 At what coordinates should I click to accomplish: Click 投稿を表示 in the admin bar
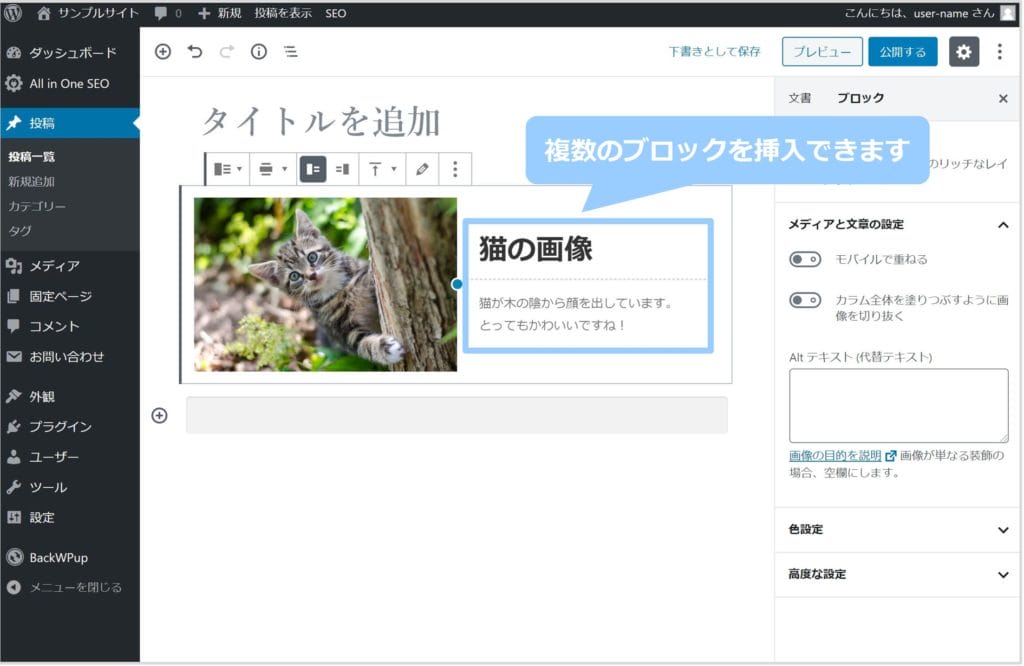[283, 13]
